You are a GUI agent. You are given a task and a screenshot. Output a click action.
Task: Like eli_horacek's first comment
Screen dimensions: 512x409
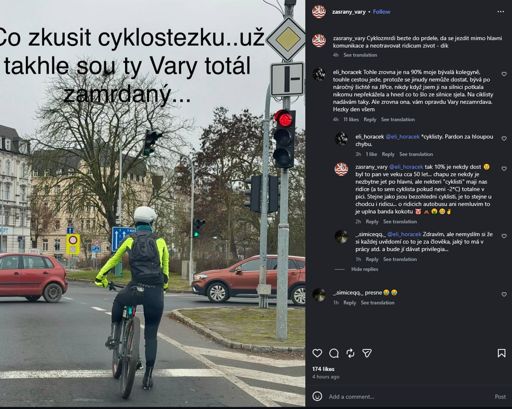504,74
